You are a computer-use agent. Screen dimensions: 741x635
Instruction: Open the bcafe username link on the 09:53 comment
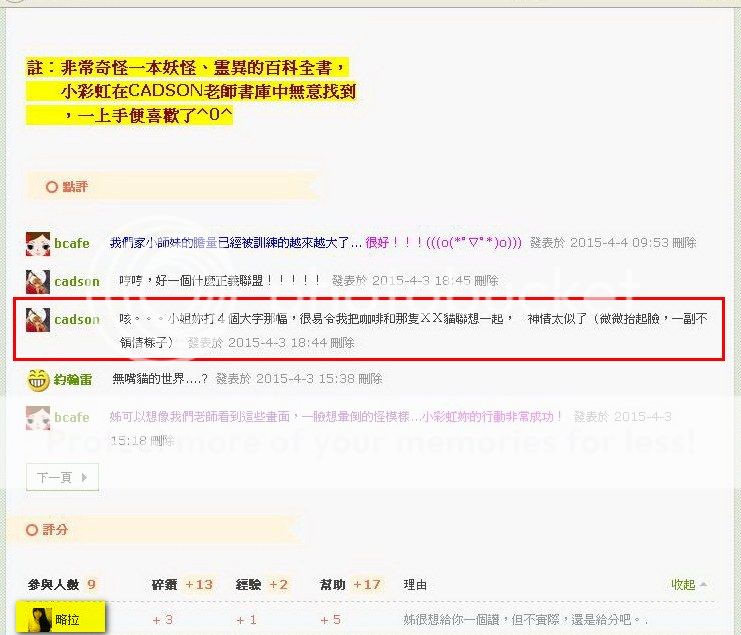click(72, 243)
